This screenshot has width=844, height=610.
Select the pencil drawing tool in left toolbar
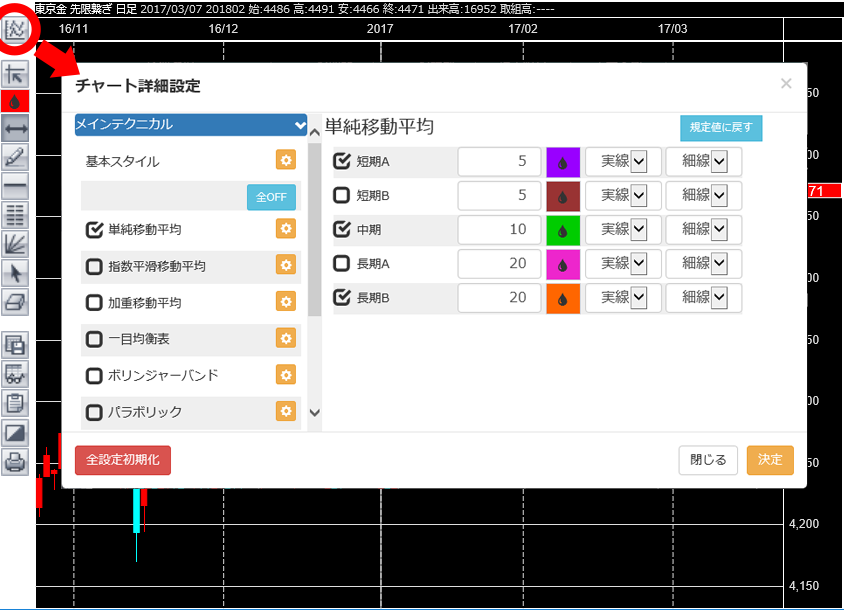(15, 157)
